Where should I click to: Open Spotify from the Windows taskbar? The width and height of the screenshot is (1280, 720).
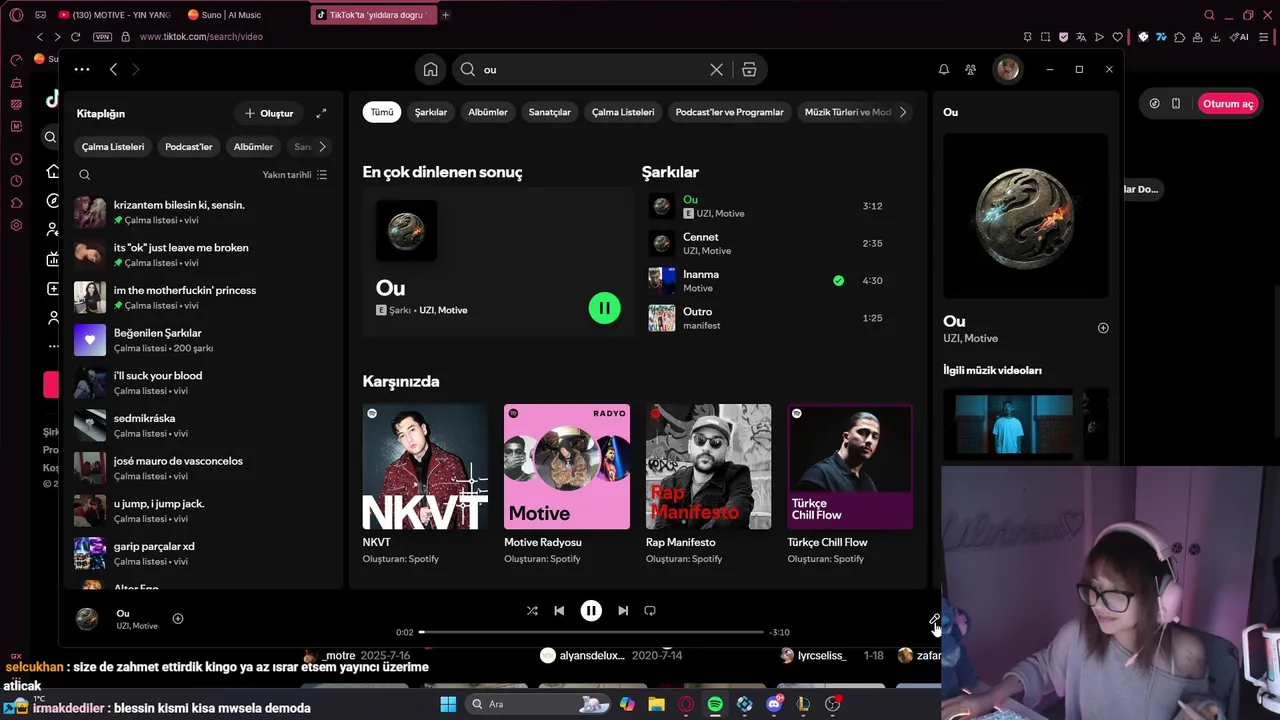[715, 704]
